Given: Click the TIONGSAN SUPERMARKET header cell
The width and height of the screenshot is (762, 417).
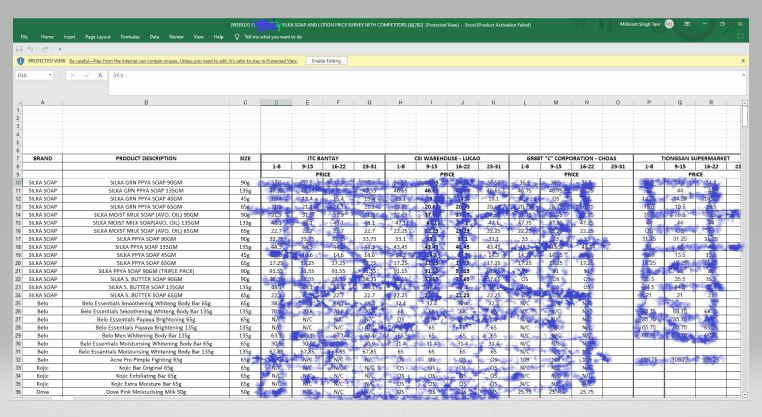Looking at the screenshot, I should [695, 158].
